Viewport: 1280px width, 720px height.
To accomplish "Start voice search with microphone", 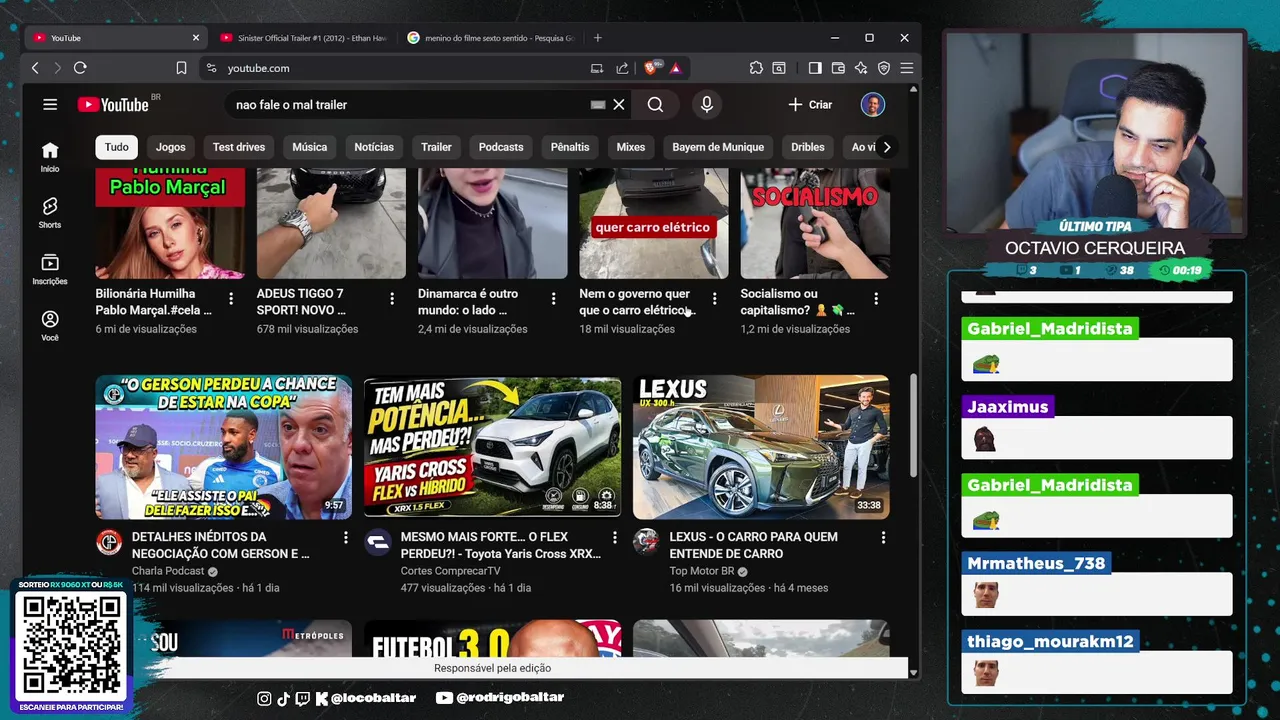I will (x=707, y=104).
